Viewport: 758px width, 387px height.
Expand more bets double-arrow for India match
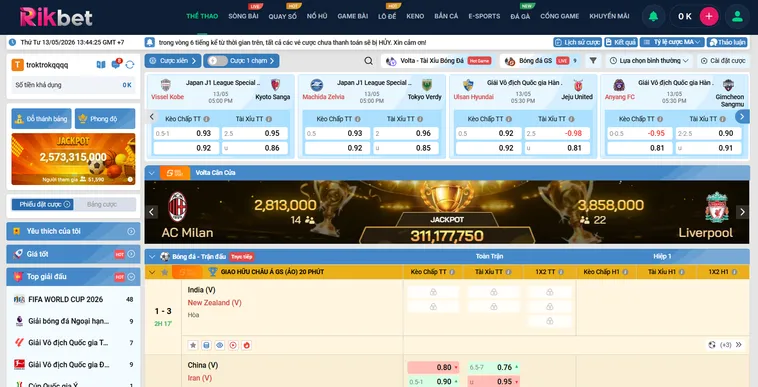pyautogui.click(x=739, y=345)
